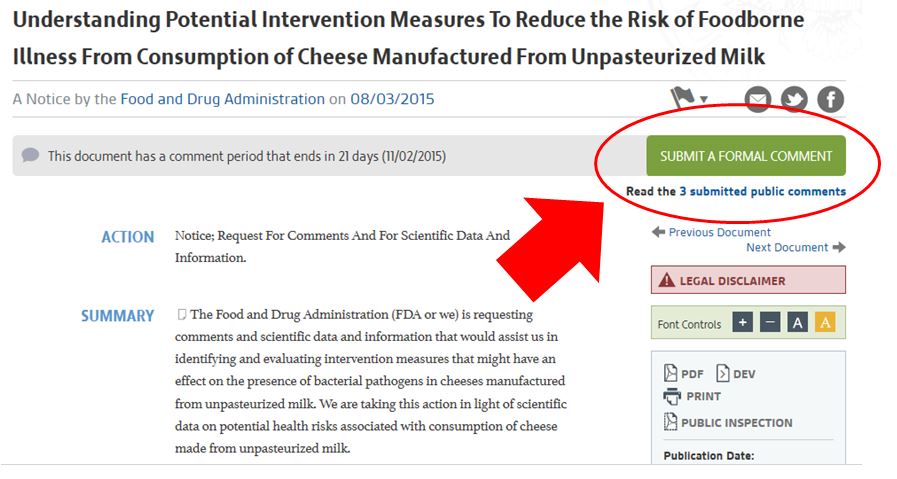Go to Next Document
897x479 pixels.
796,247
